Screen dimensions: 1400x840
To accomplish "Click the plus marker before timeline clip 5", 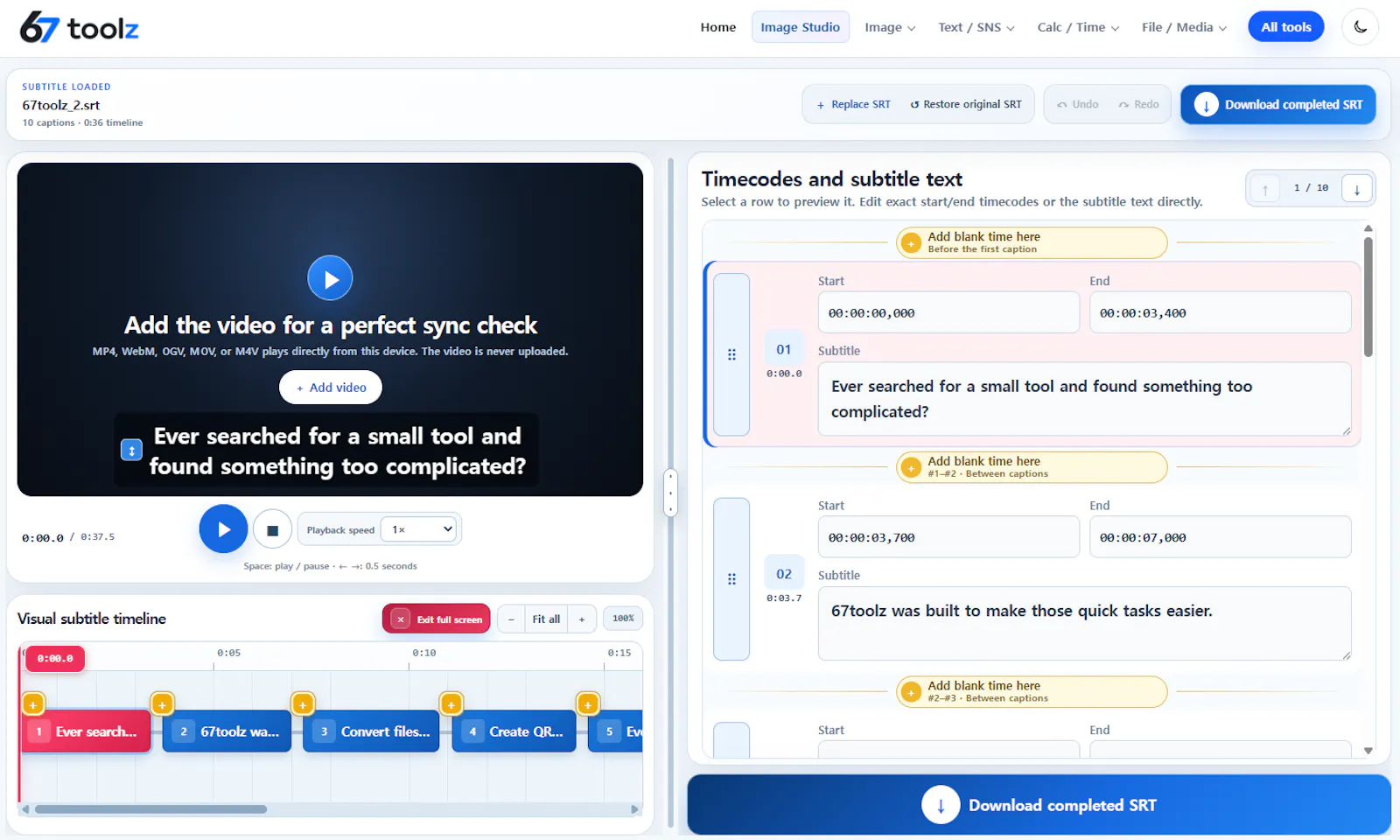I will [587, 704].
